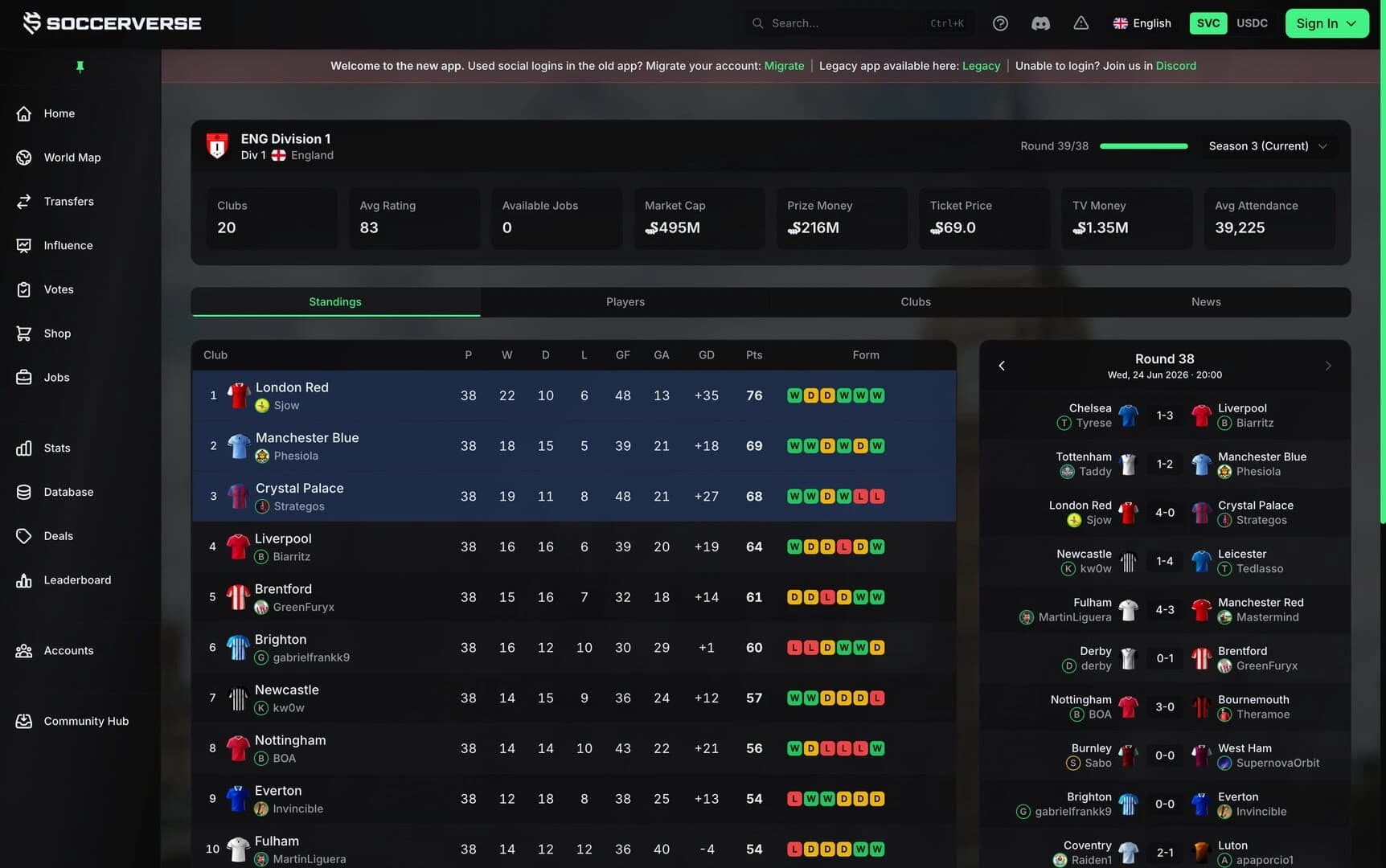Select SVC currency toggle
The image size is (1386, 868).
click(x=1208, y=23)
